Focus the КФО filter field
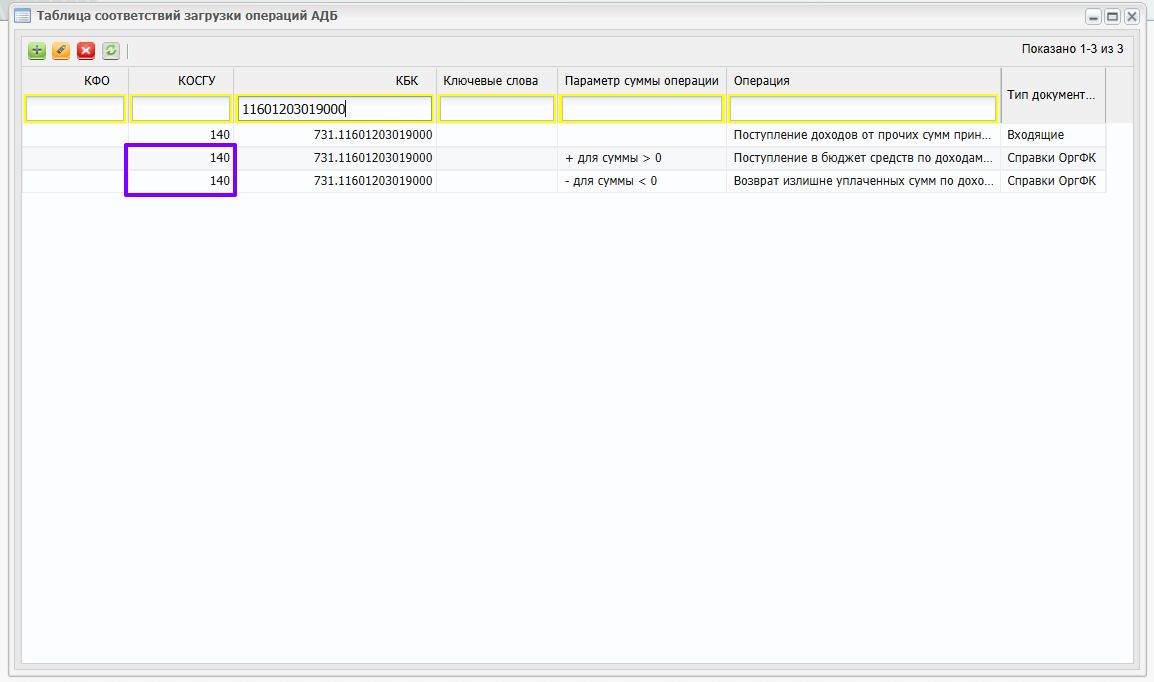The width and height of the screenshot is (1154, 682). click(75, 109)
